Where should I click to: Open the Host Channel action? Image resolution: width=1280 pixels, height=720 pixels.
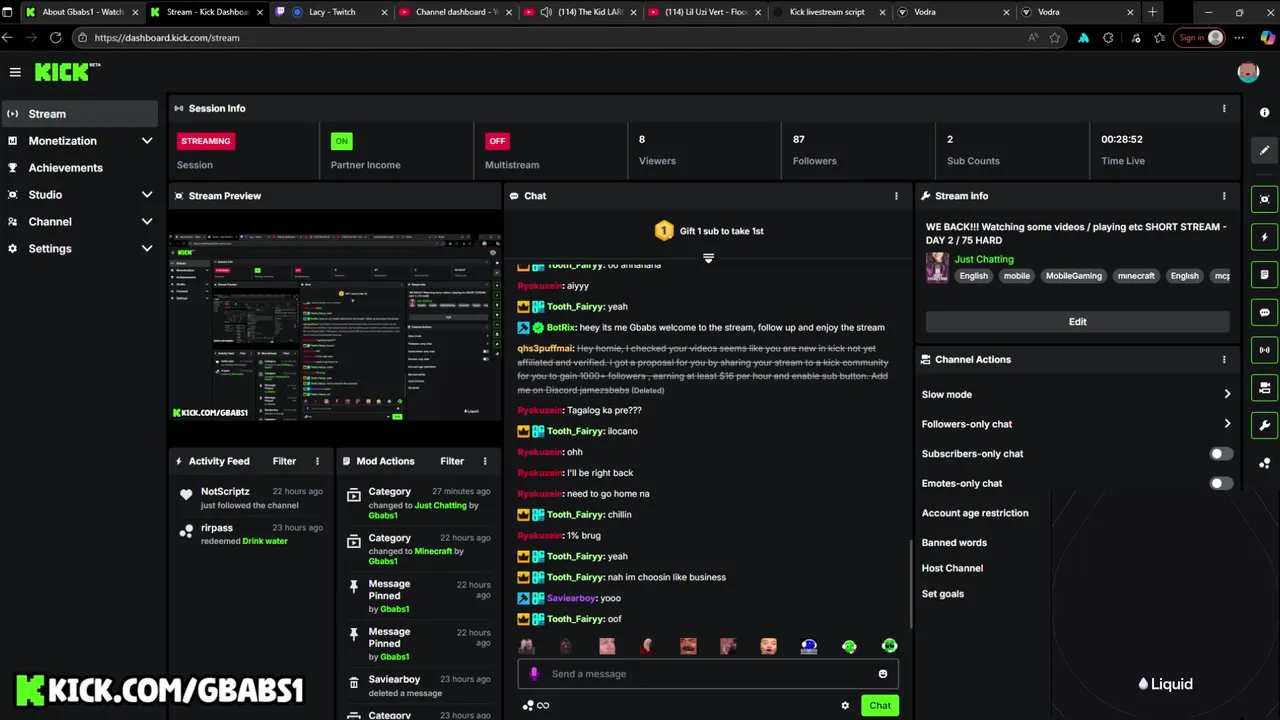tap(952, 568)
